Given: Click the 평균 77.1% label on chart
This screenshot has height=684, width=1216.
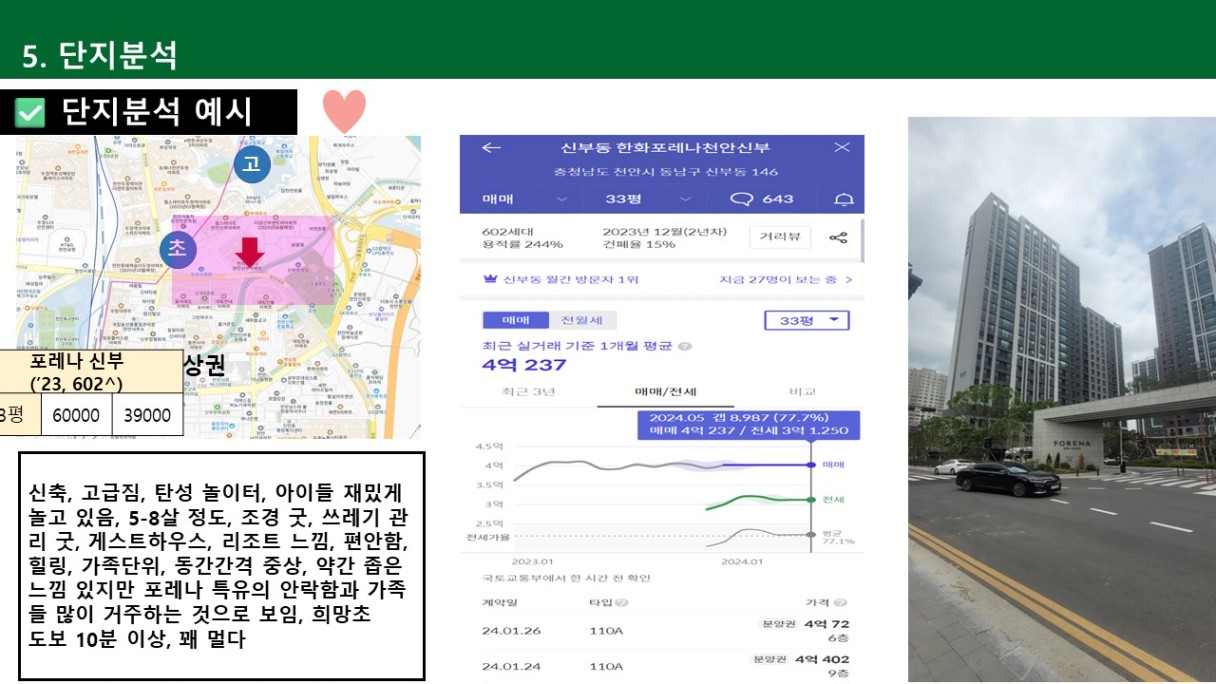Looking at the screenshot, I should pyautogui.click(x=838, y=537).
